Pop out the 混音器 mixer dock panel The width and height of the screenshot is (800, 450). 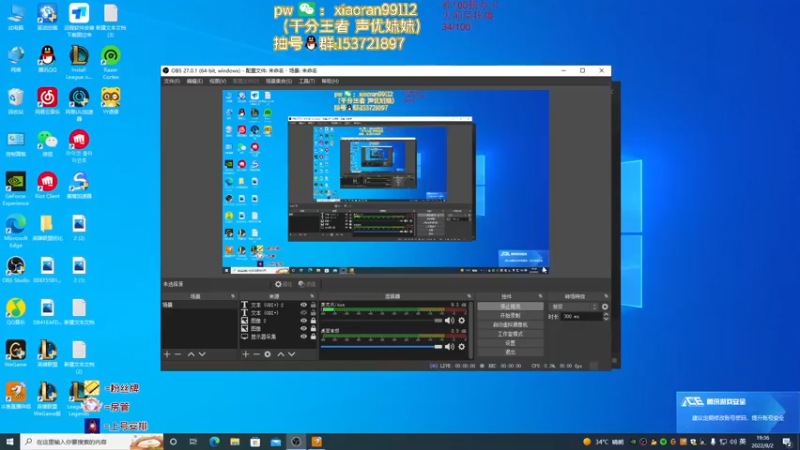(469, 296)
